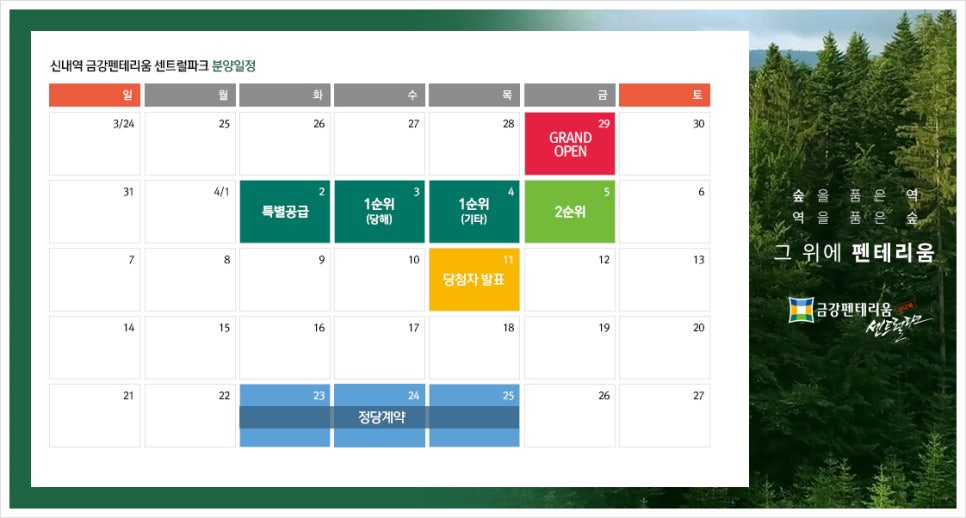Click date 12 in the calendar
The image size is (966, 518).
click(x=570, y=280)
